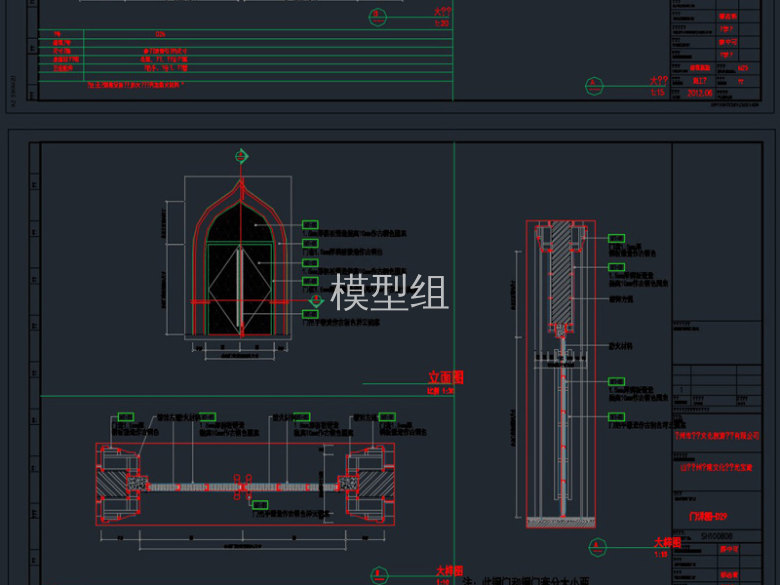The width and height of the screenshot is (780, 585).
Task: Select the M25 value in upper title block
Action: 743,68
